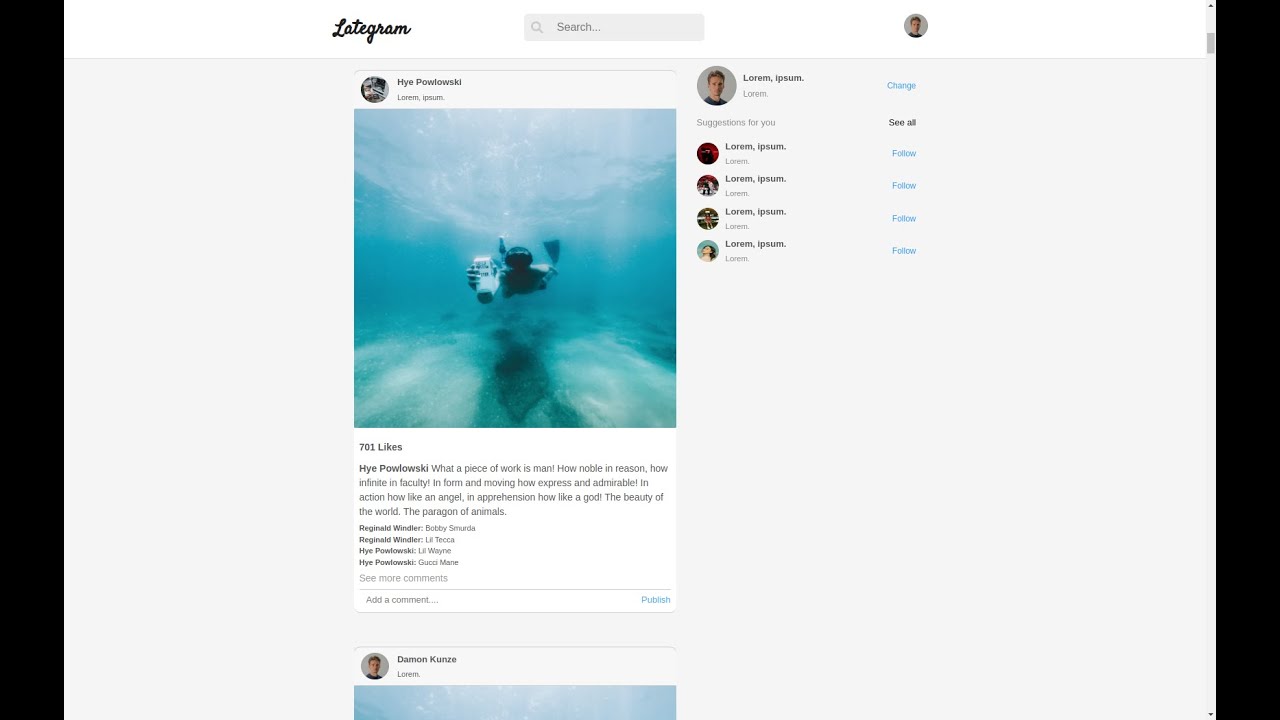Click the second suggested user's avatar
1280x720 pixels.
(708, 186)
